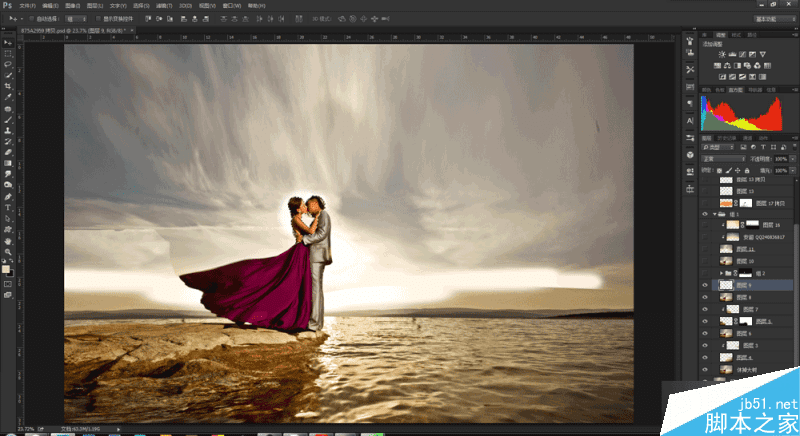Click the 不透明度 100% value field
Viewport: 800px width, 436px height.
781,159
